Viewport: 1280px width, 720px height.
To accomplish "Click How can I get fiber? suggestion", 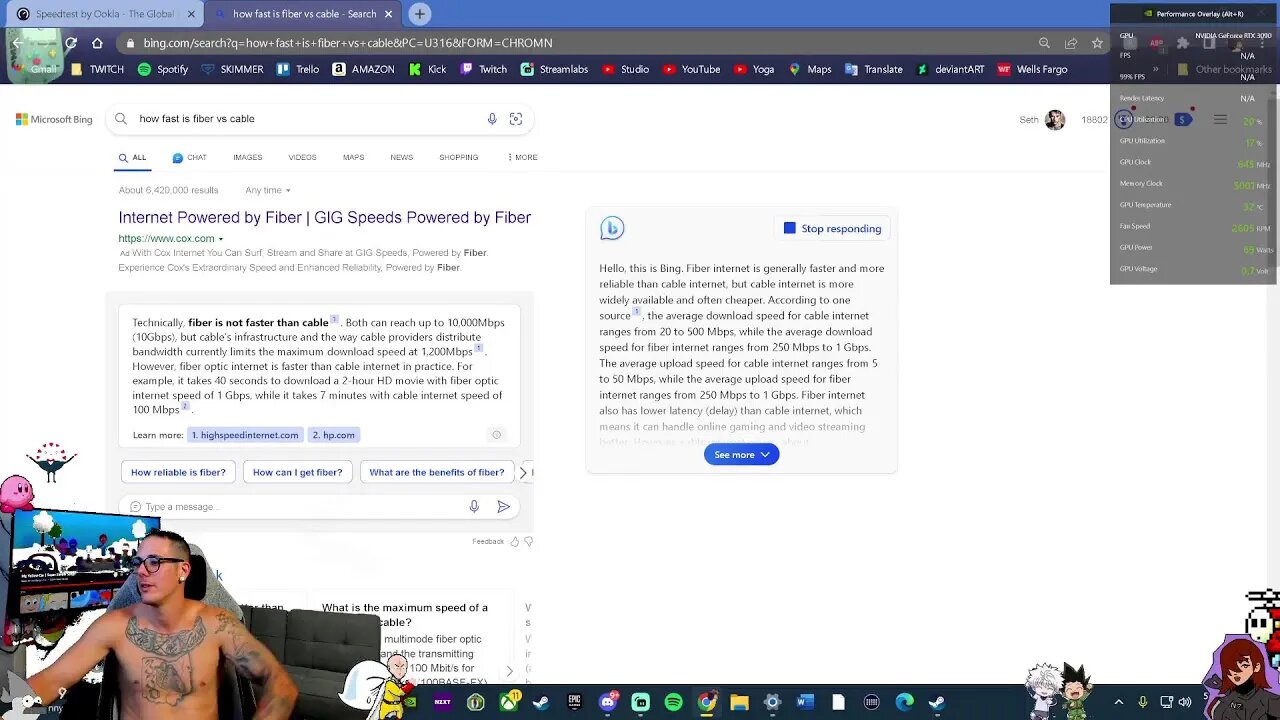I will click(297, 472).
